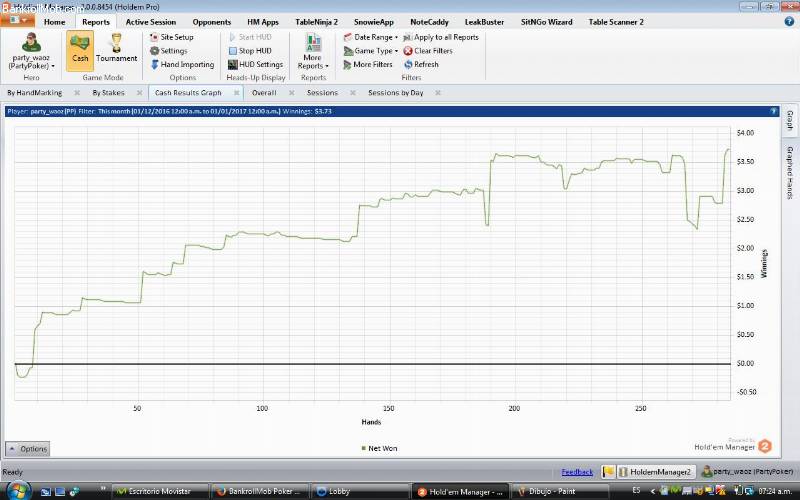Screen dimensions: 800x500
Task: Click Start HUD
Action: click(x=250, y=37)
